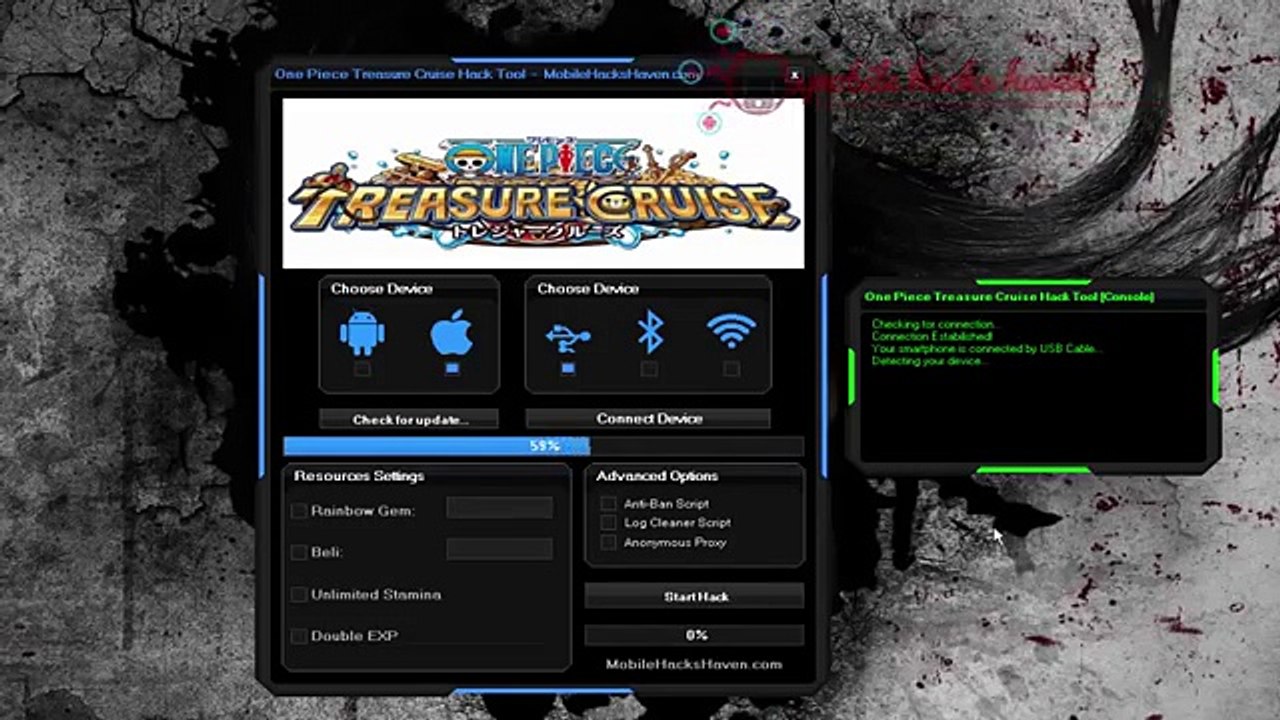Click the Connect Device button
Screen dimensions: 1280x720
(x=649, y=418)
